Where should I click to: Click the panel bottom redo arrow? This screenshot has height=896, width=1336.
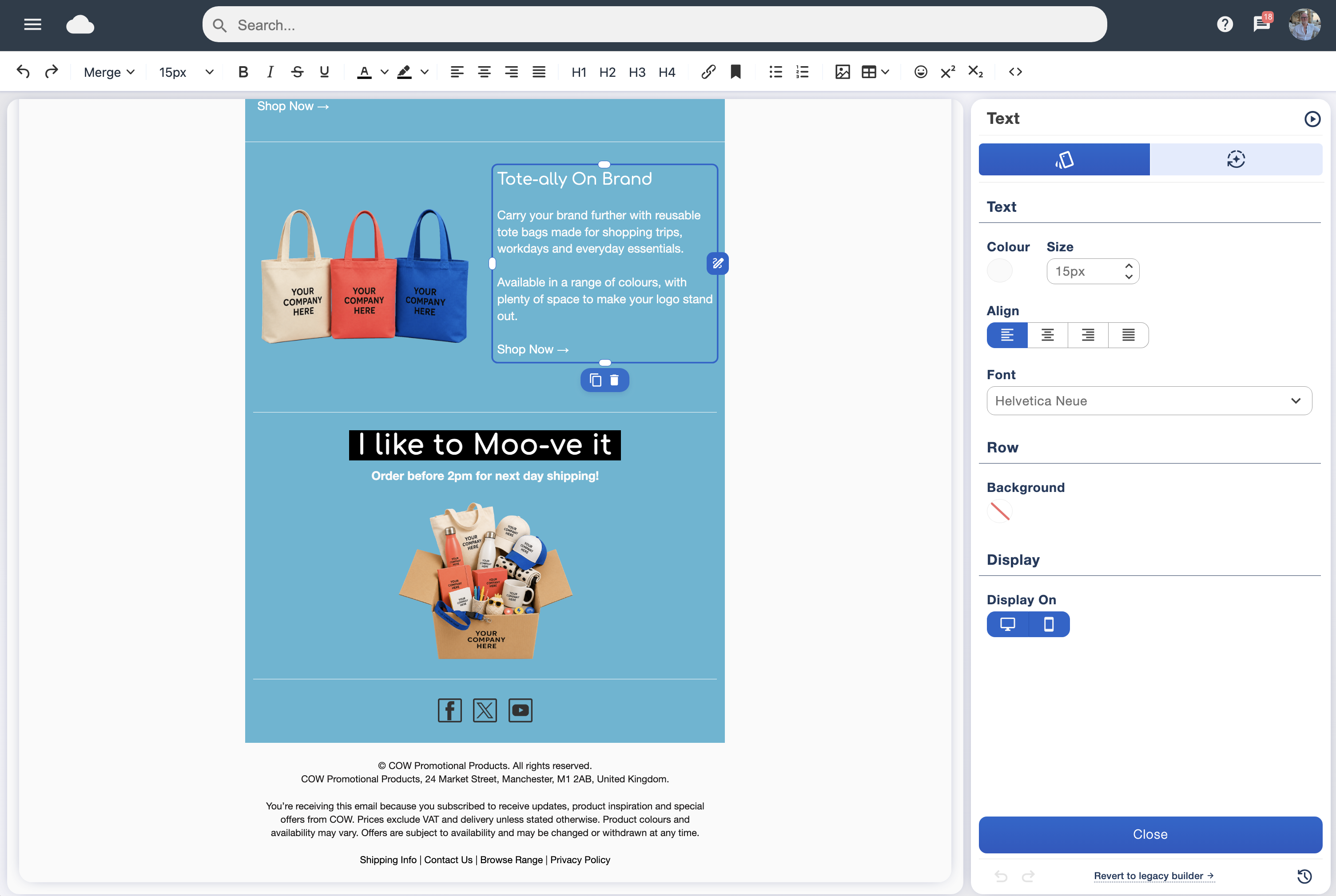tap(1028, 876)
